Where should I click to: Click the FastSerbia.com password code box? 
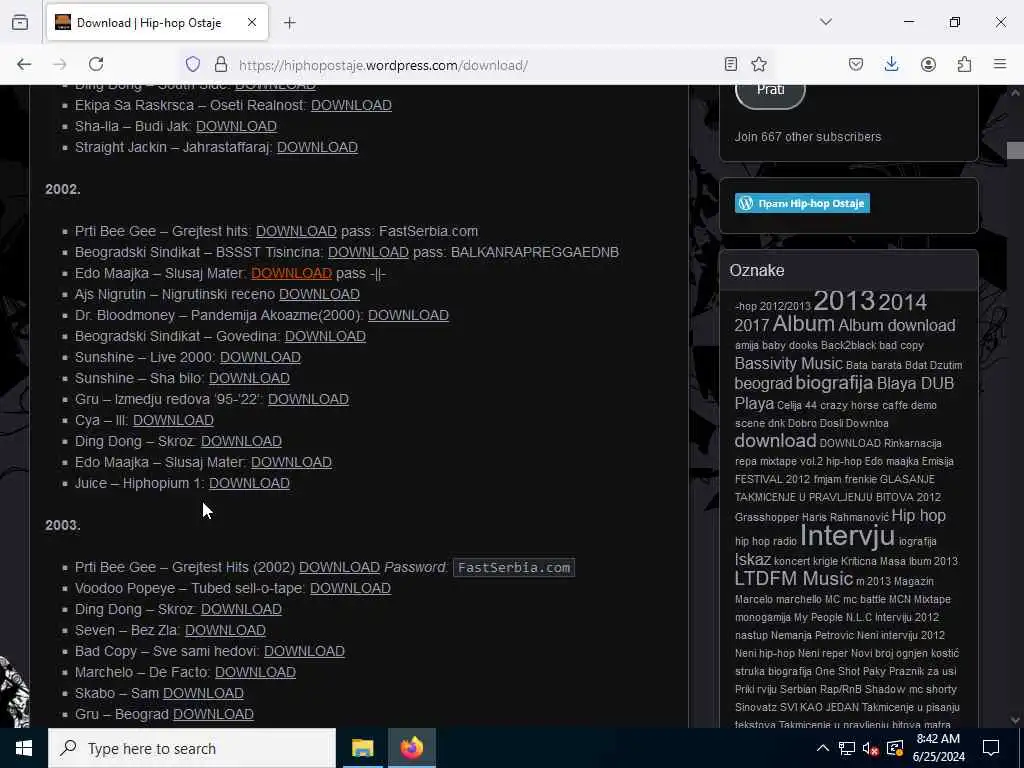(514, 568)
